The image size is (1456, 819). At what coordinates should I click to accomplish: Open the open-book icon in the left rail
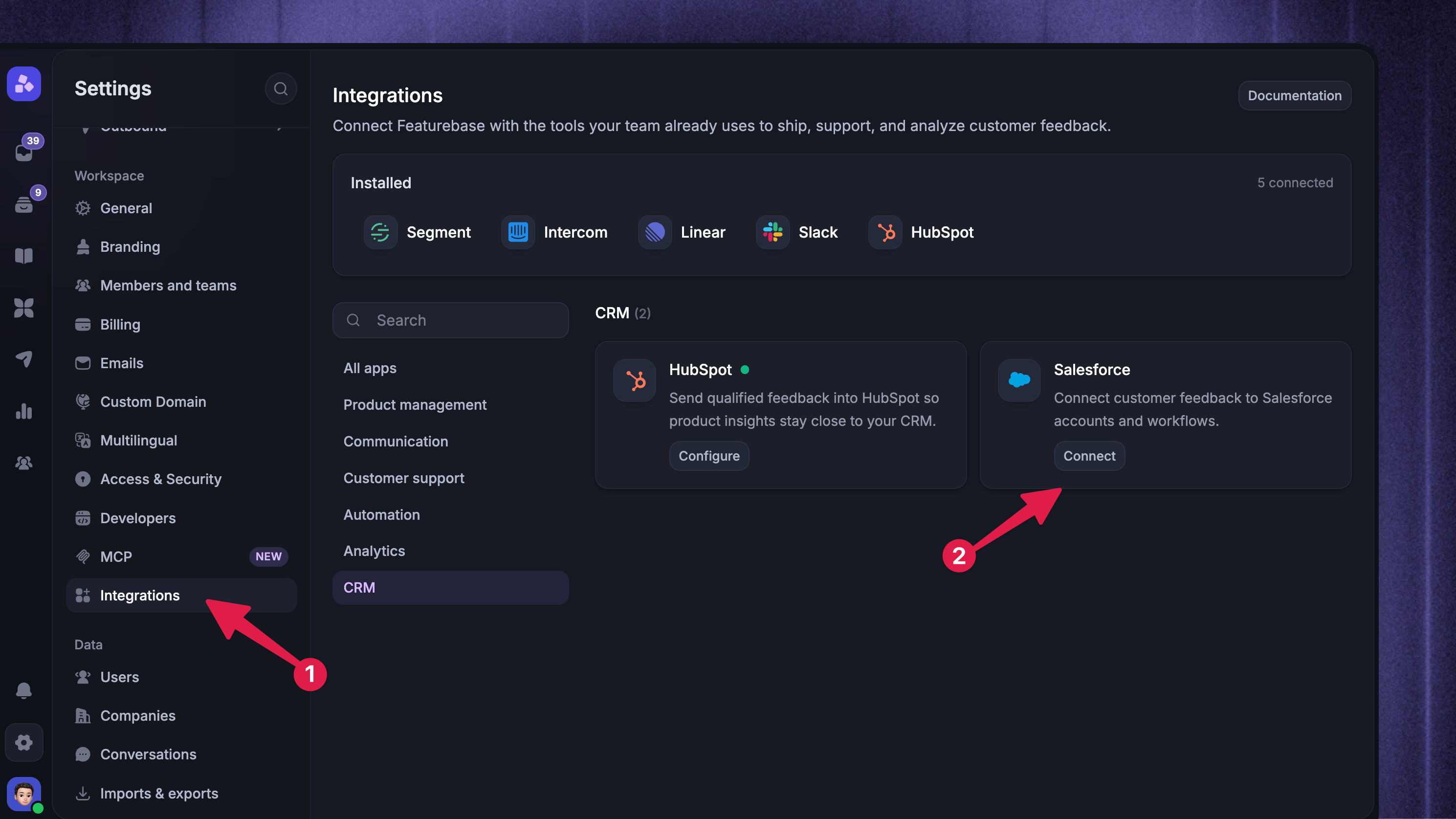[x=24, y=256]
